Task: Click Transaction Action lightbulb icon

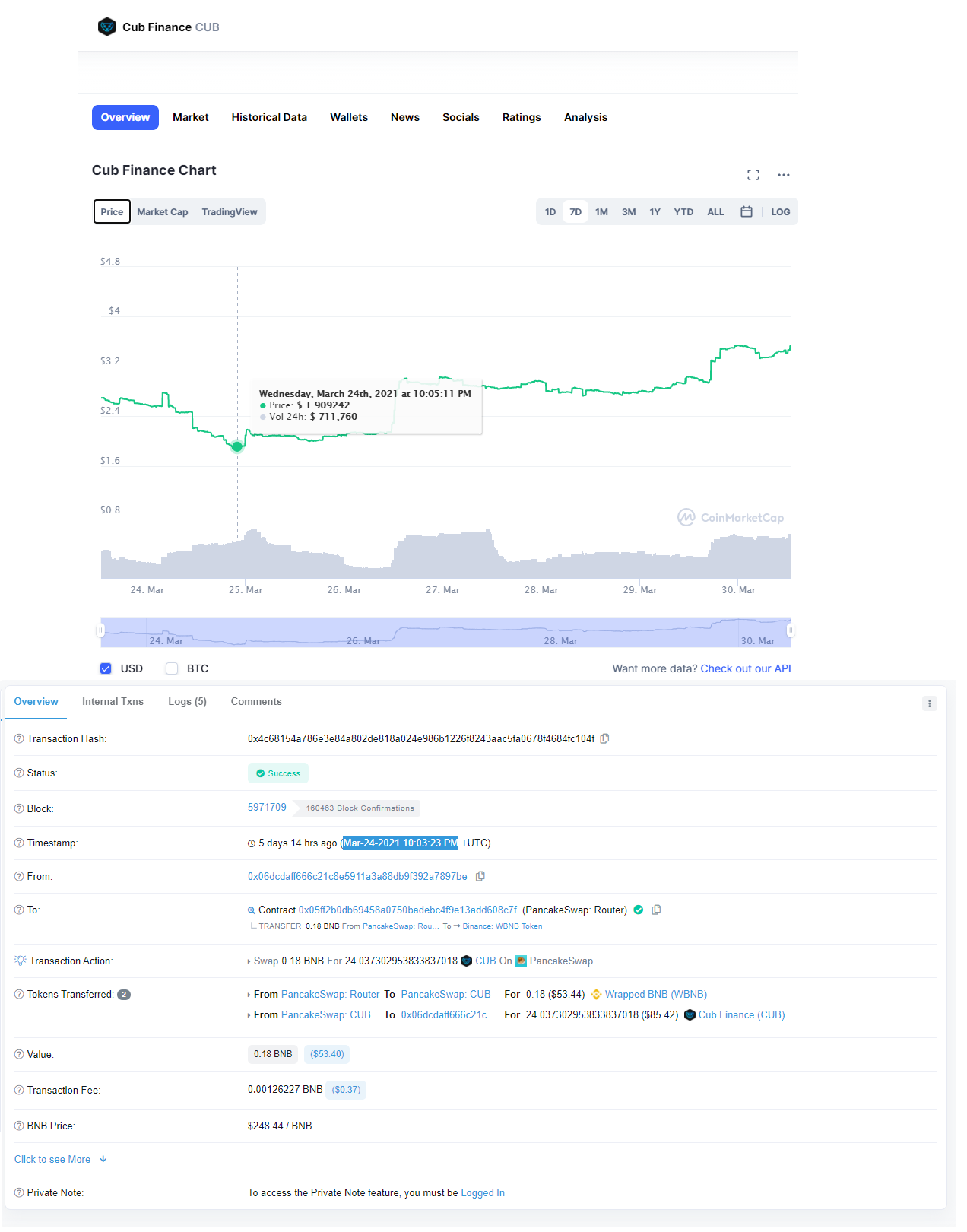Action: point(21,961)
